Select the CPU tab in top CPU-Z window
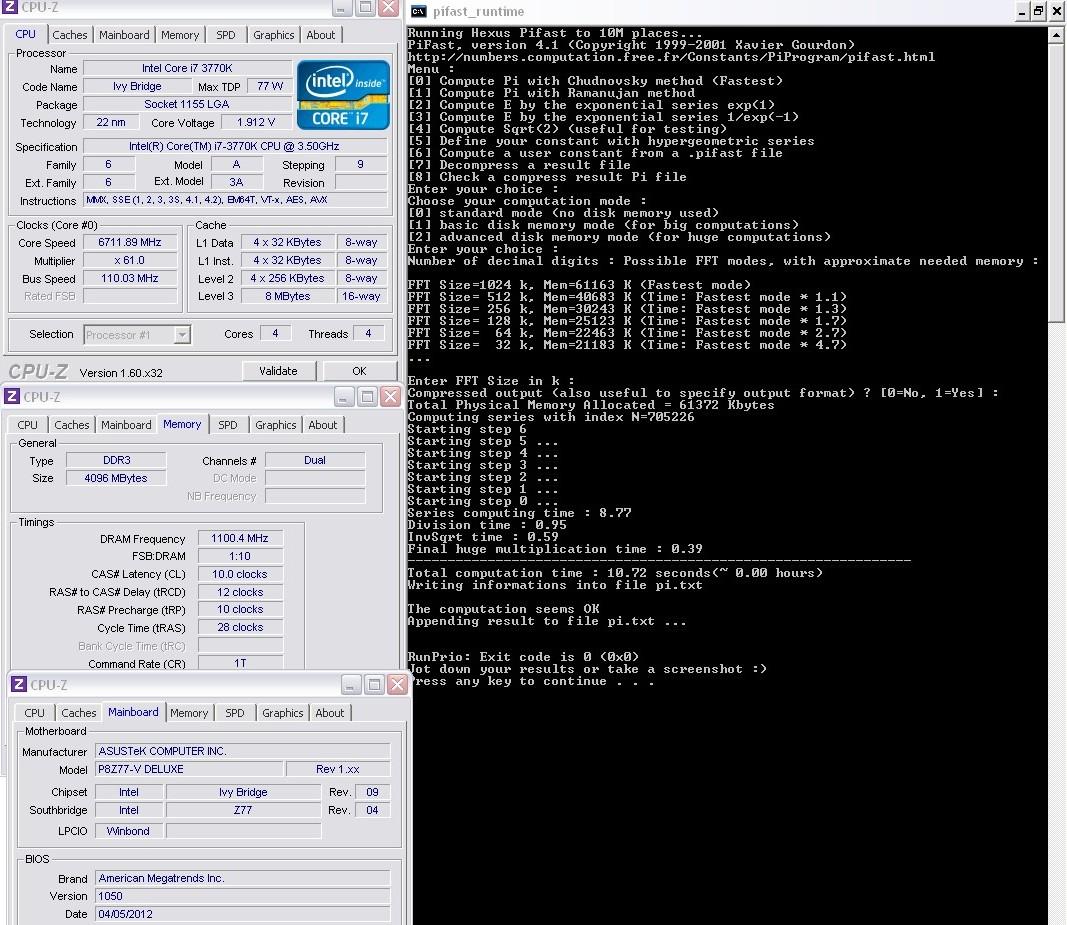Viewport: 1067px width, 925px height. (25, 34)
